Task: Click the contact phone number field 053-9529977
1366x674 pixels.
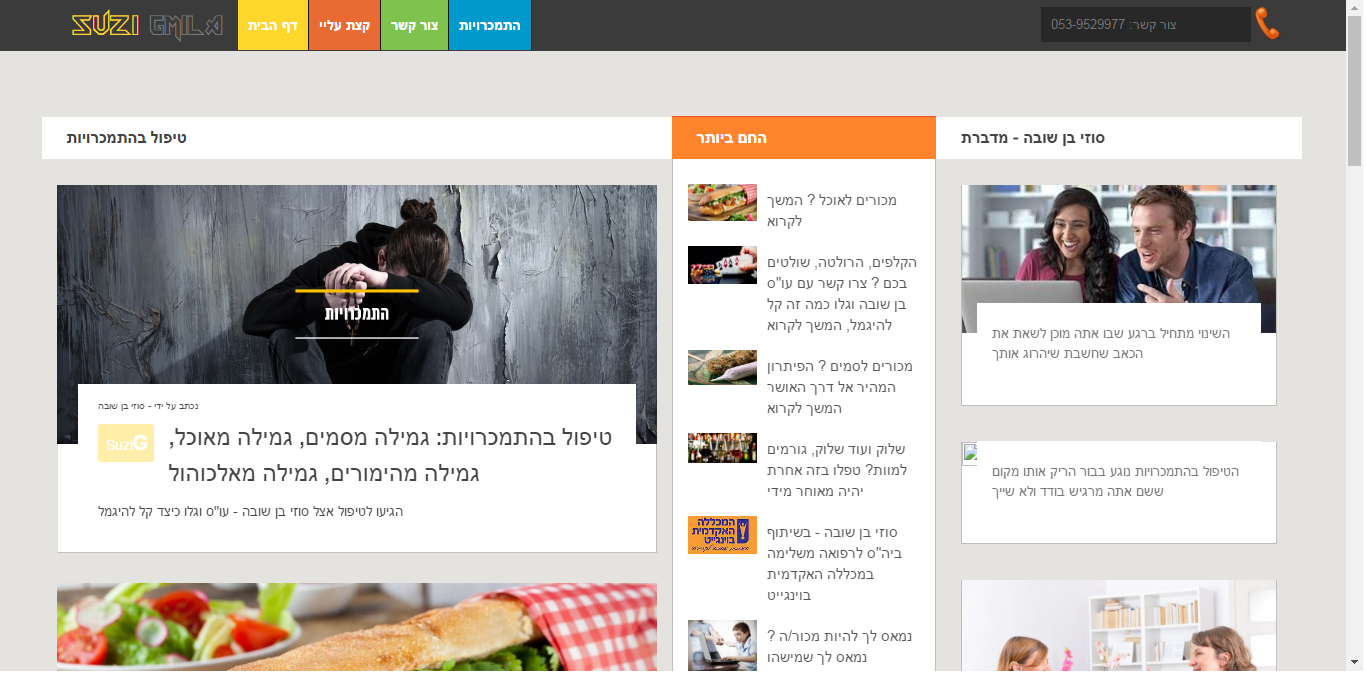Action: tap(1145, 25)
